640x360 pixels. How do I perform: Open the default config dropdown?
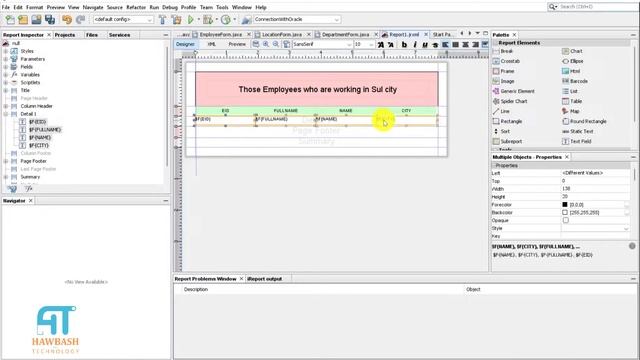pos(123,20)
